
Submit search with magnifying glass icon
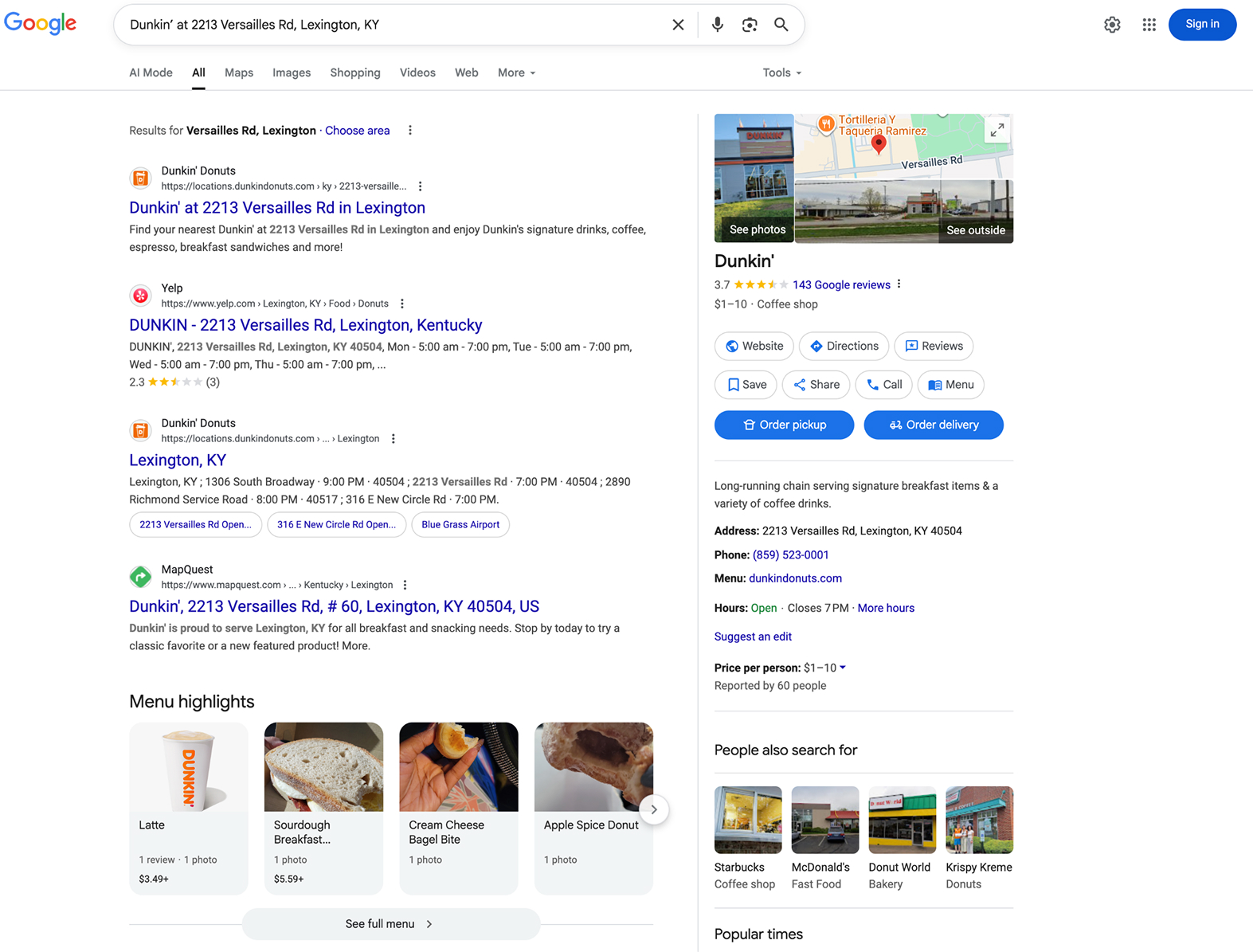click(781, 25)
